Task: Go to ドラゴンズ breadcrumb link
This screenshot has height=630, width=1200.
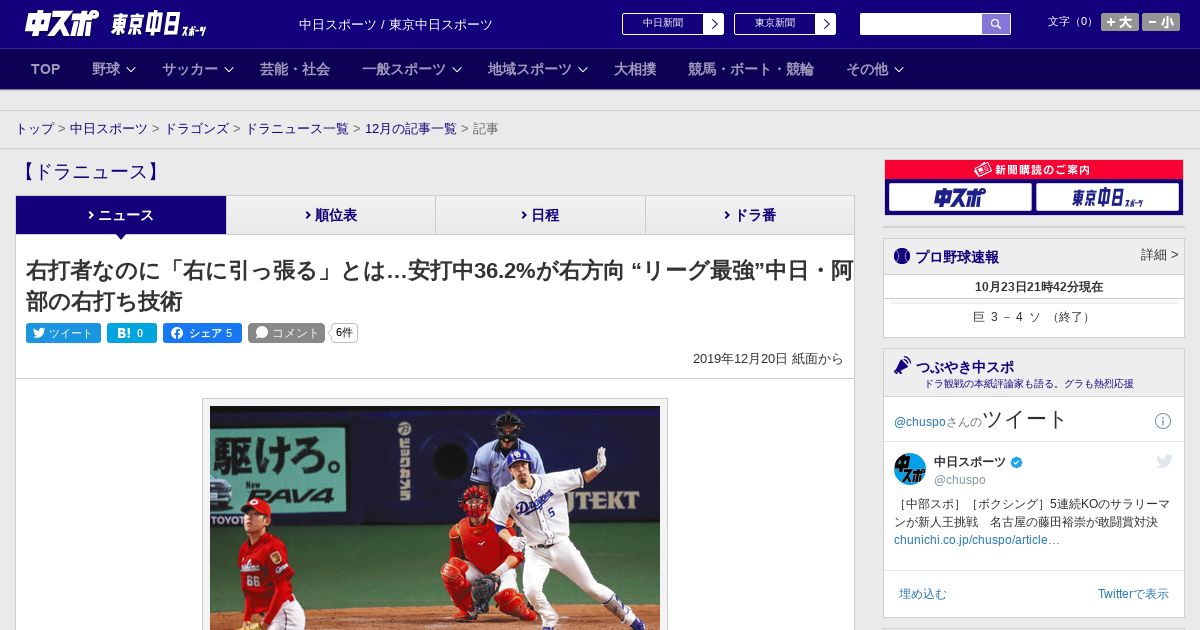Action: 197,129
